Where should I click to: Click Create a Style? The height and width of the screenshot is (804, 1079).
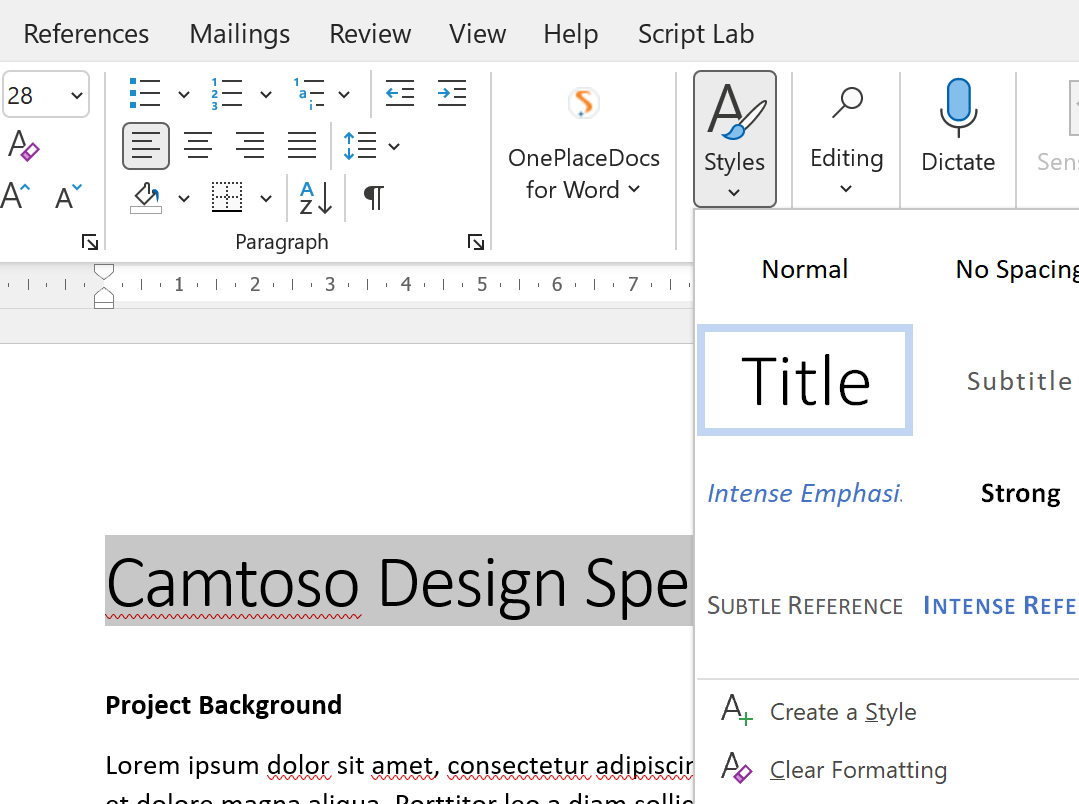point(842,711)
